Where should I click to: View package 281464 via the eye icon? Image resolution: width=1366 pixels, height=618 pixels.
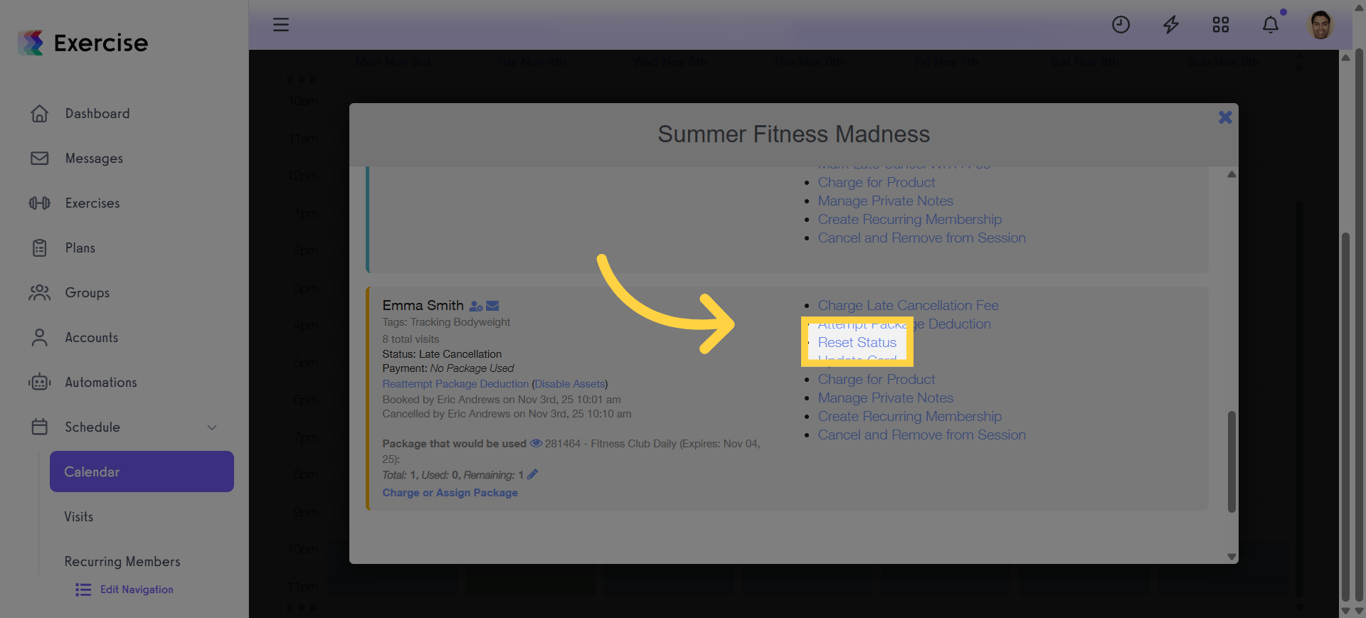[536, 444]
